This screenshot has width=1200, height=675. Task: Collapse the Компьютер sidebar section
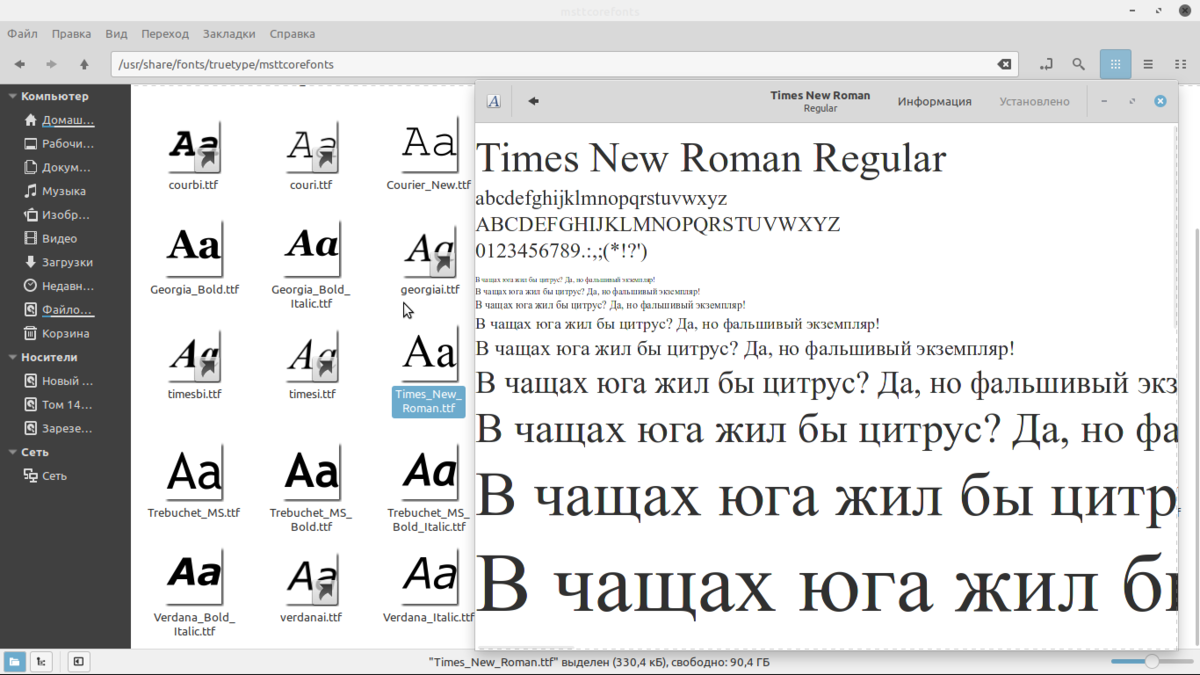click(x=12, y=97)
